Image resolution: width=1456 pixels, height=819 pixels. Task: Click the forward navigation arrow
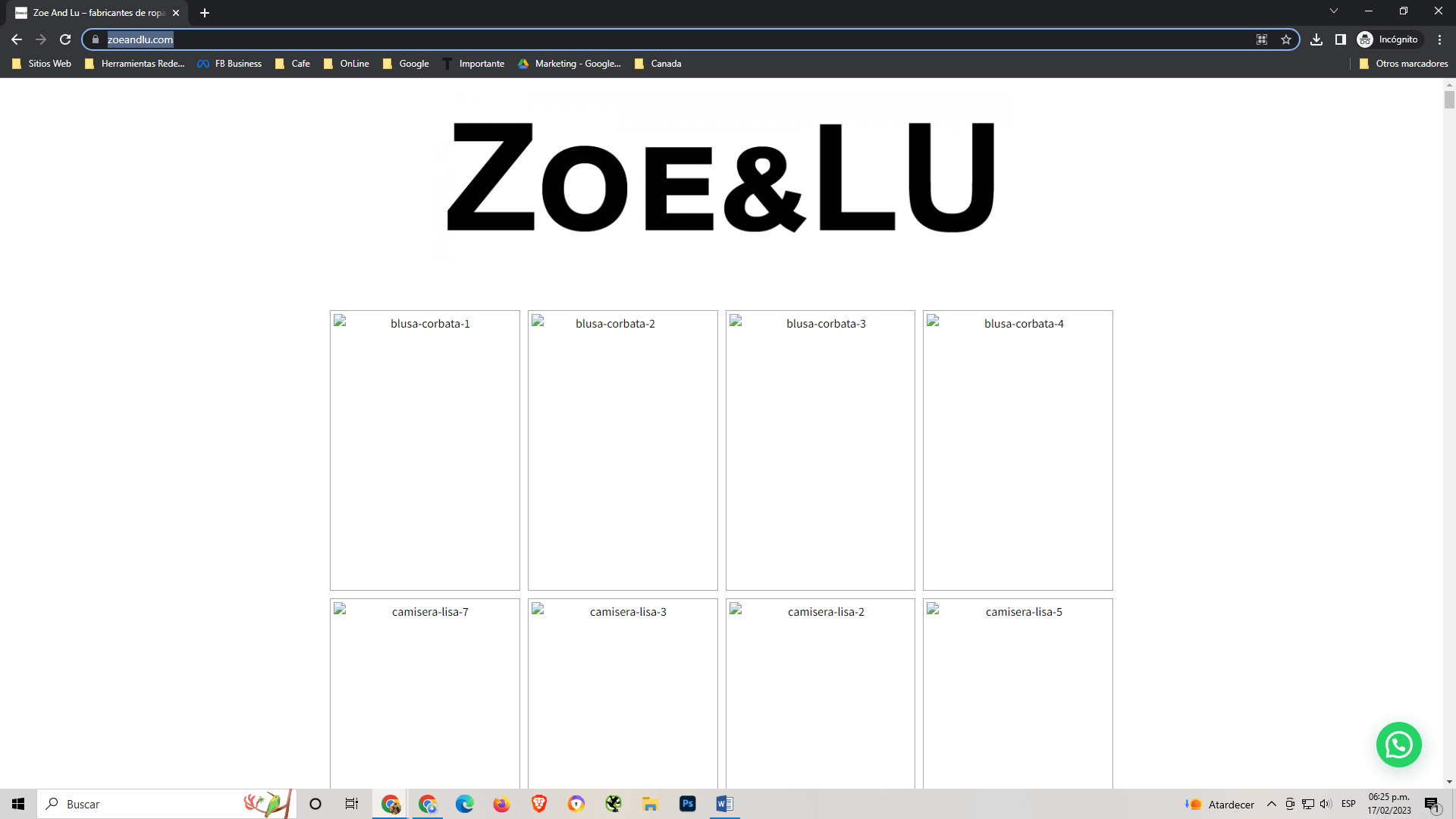(41, 39)
